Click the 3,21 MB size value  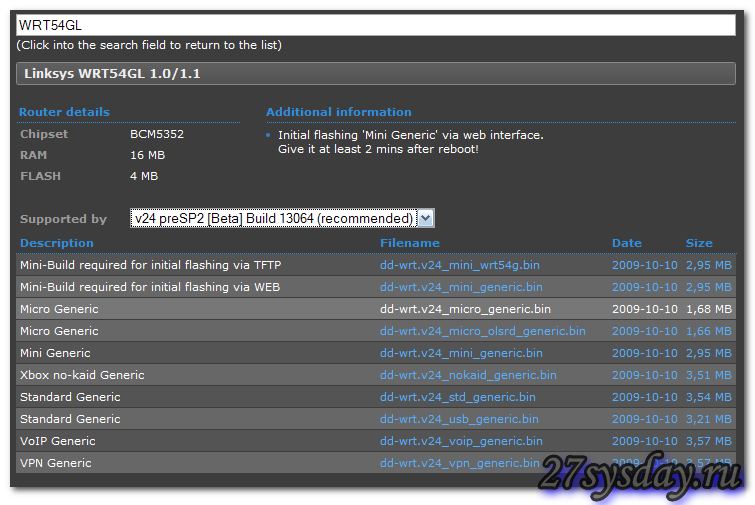(x=709, y=419)
